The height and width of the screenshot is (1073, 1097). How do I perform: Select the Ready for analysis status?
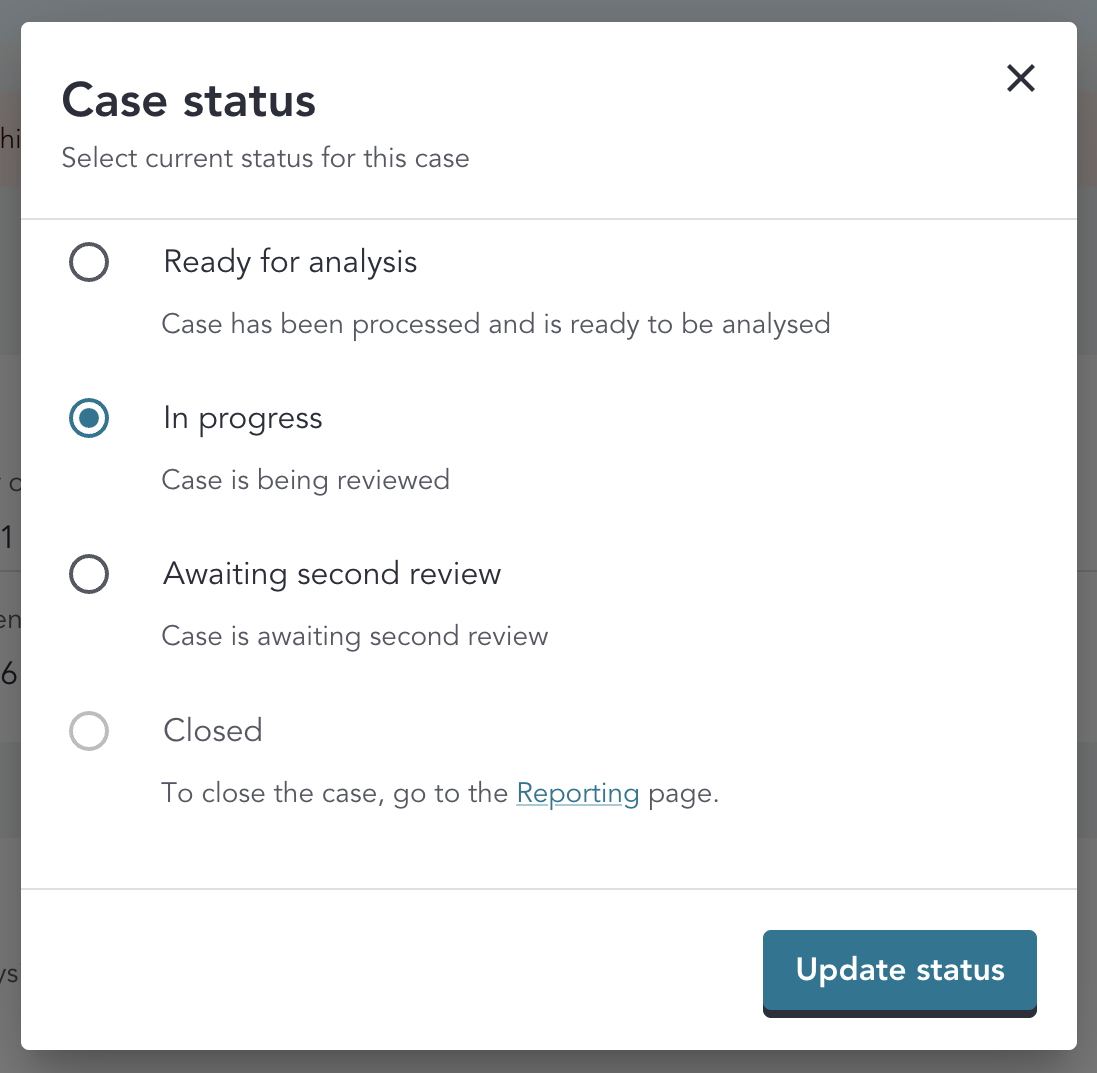point(89,262)
